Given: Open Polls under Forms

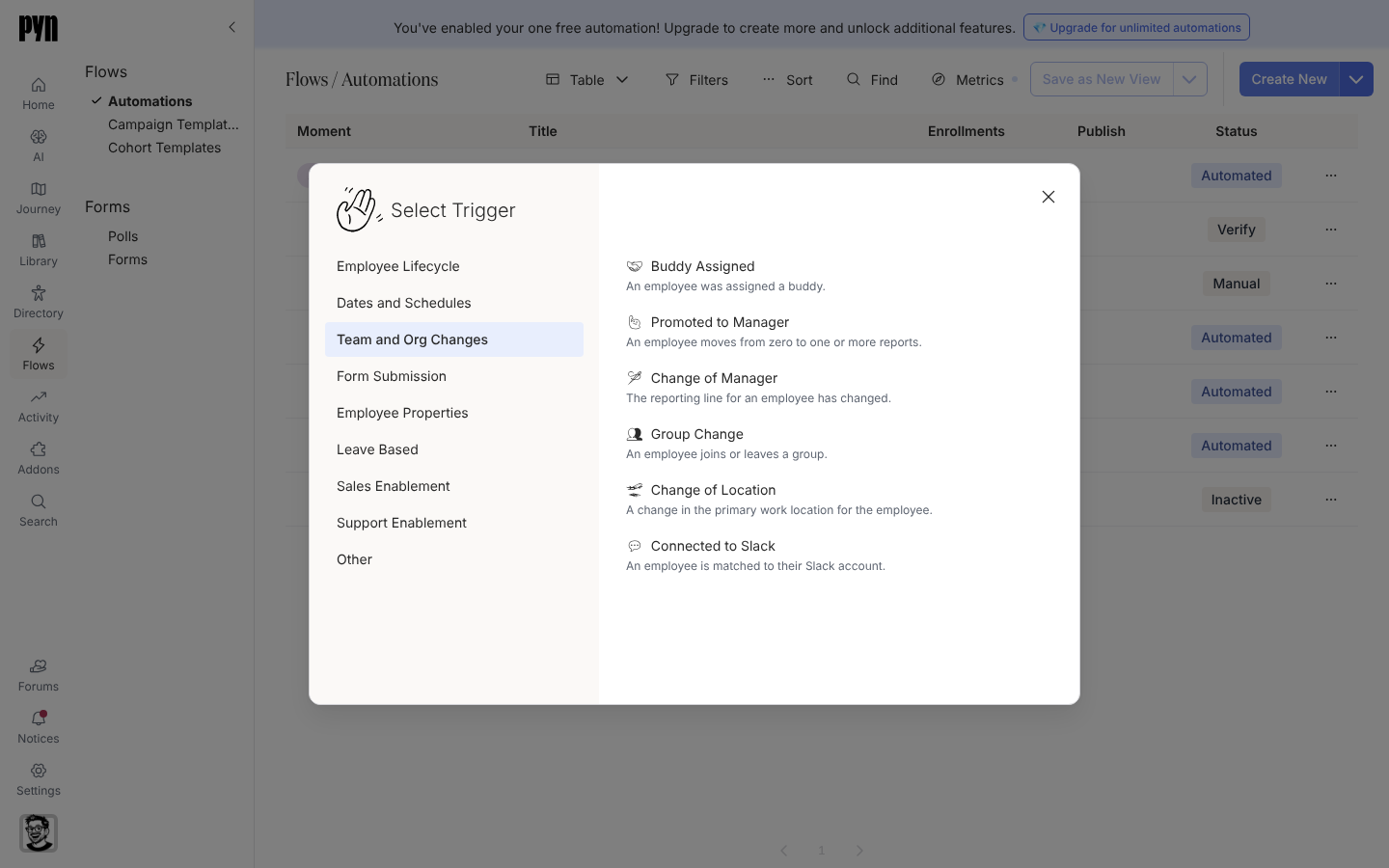Looking at the screenshot, I should pyautogui.click(x=123, y=236).
